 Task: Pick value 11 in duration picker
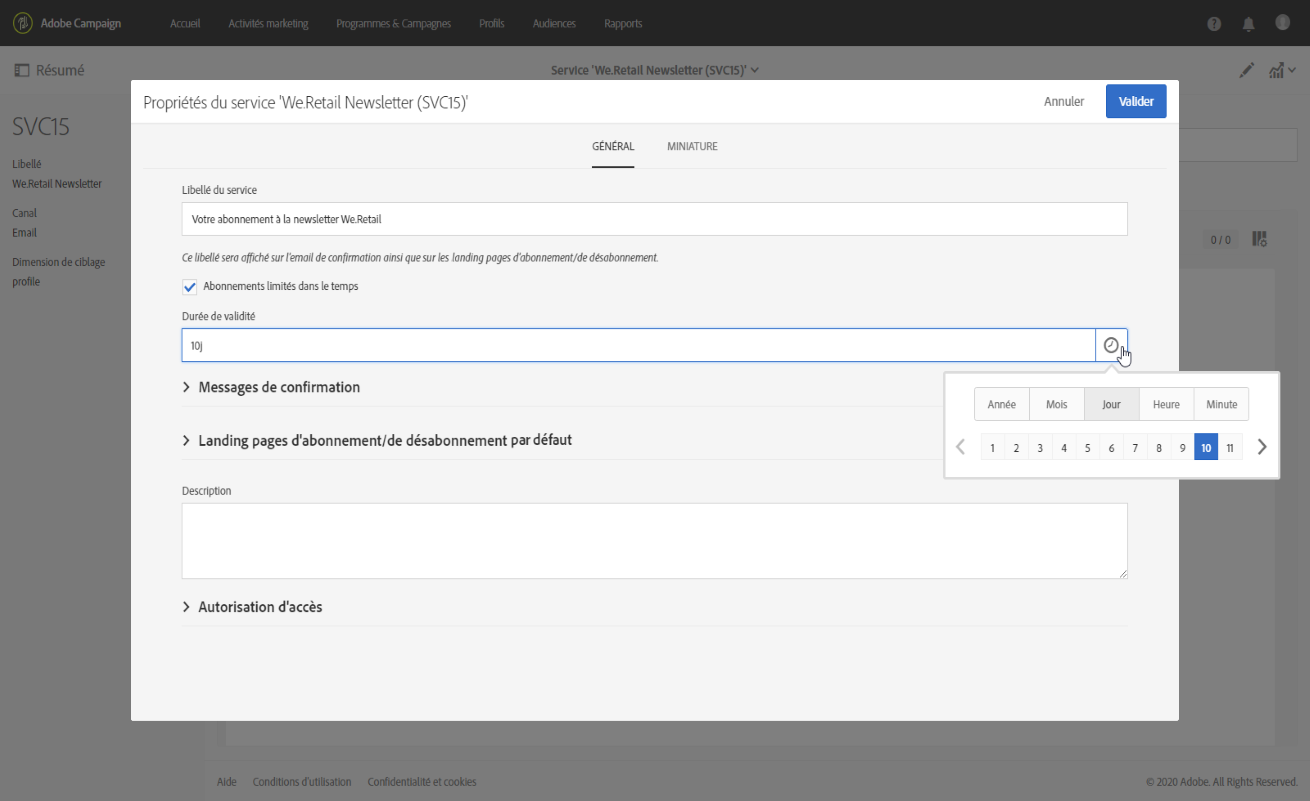point(1230,448)
